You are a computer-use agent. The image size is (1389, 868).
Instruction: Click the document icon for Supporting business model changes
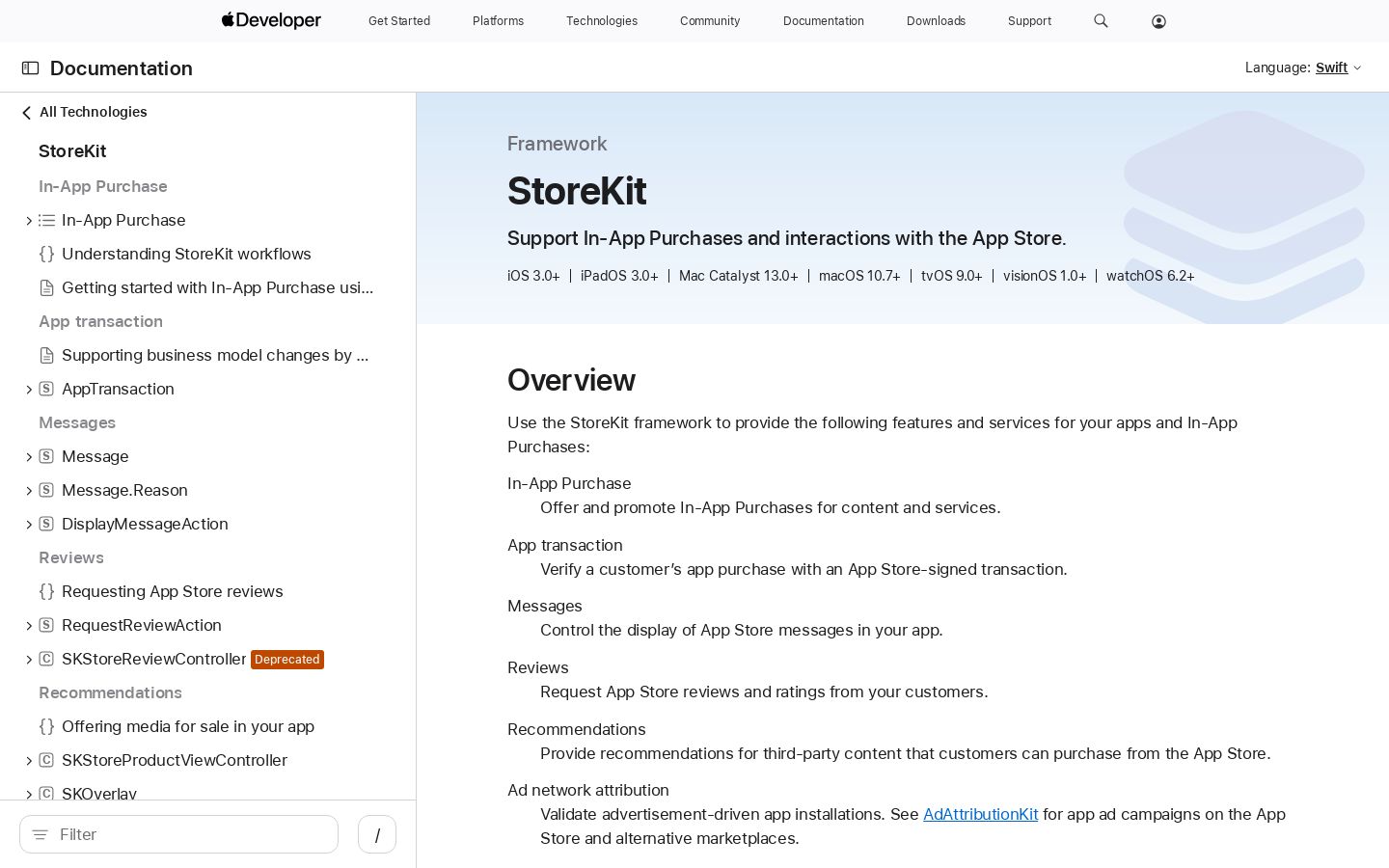click(x=46, y=356)
